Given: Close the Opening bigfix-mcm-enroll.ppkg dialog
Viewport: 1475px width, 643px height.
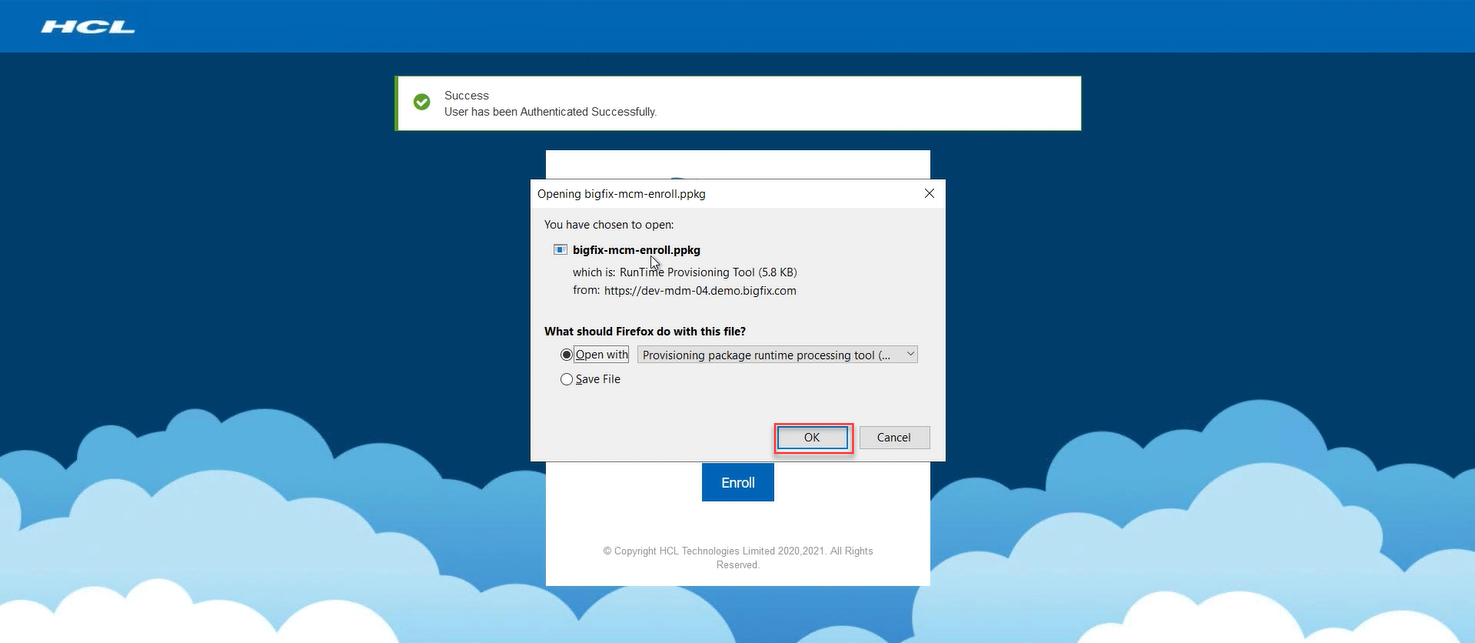Looking at the screenshot, I should point(929,193).
